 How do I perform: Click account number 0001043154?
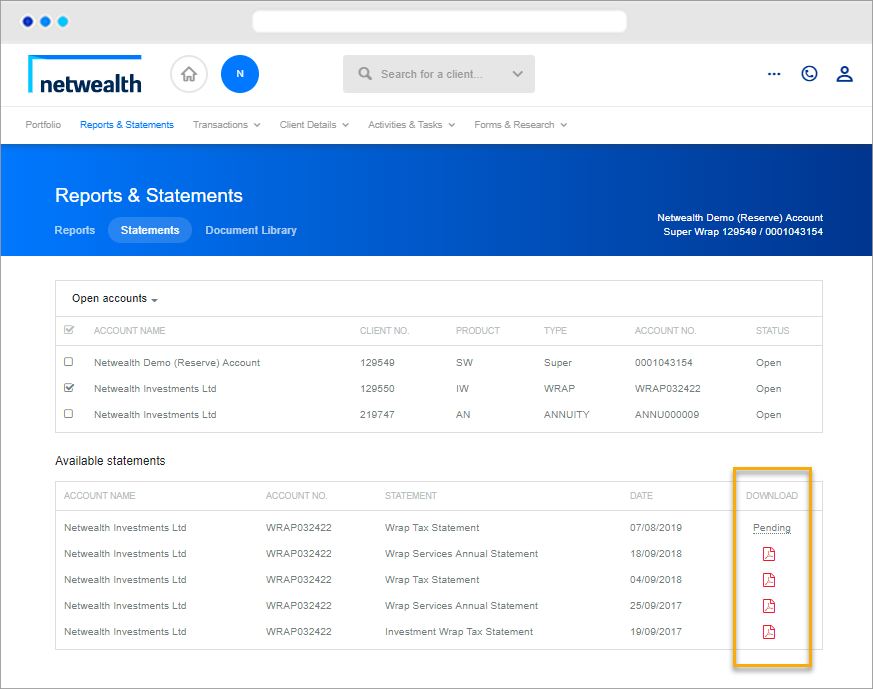pos(664,362)
